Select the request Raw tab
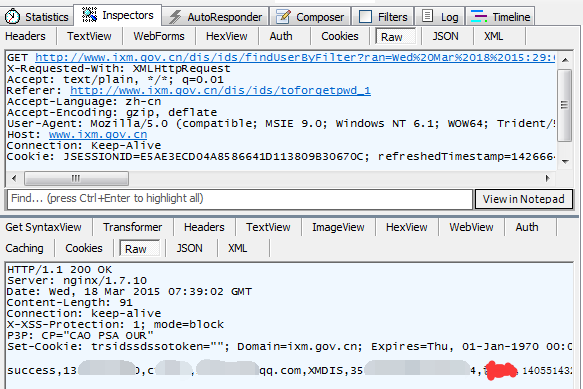 [395, 36]
